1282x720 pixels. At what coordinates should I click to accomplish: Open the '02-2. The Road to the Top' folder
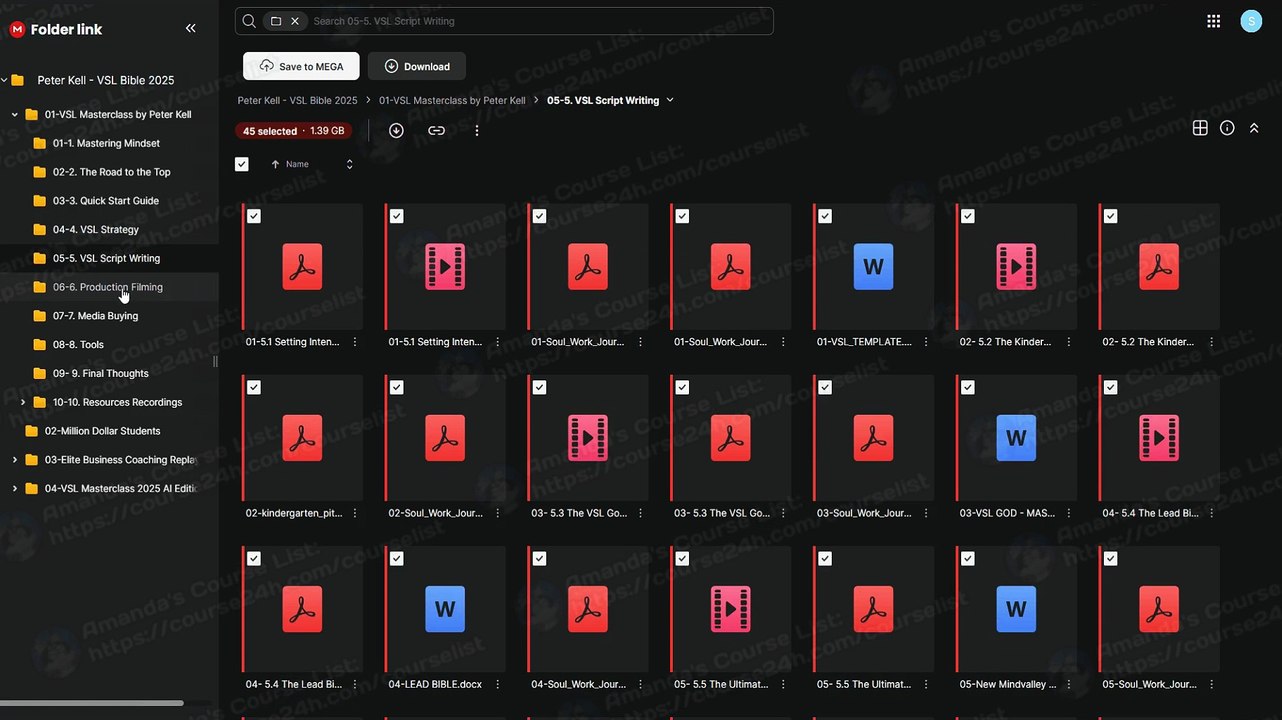[x=112, y=172]
